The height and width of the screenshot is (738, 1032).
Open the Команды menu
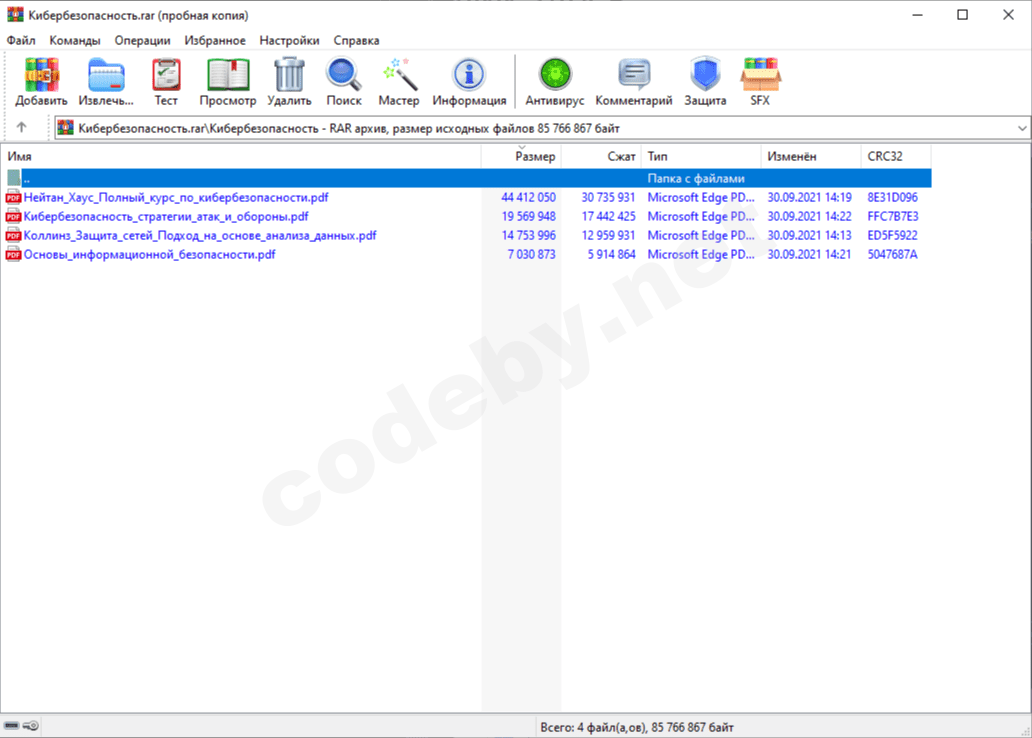[x=75, y=40]
